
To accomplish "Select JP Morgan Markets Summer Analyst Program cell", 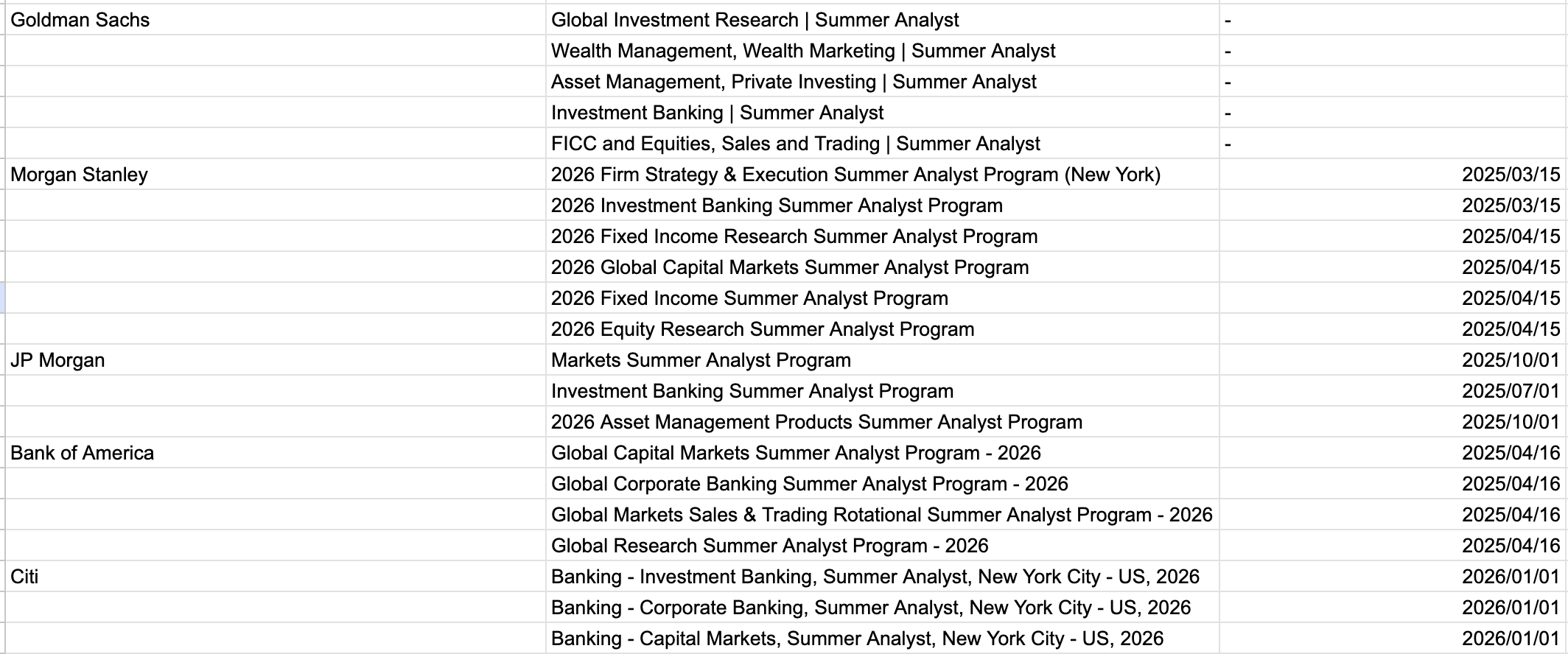I will pyautogui.click(x=700, y=360).
